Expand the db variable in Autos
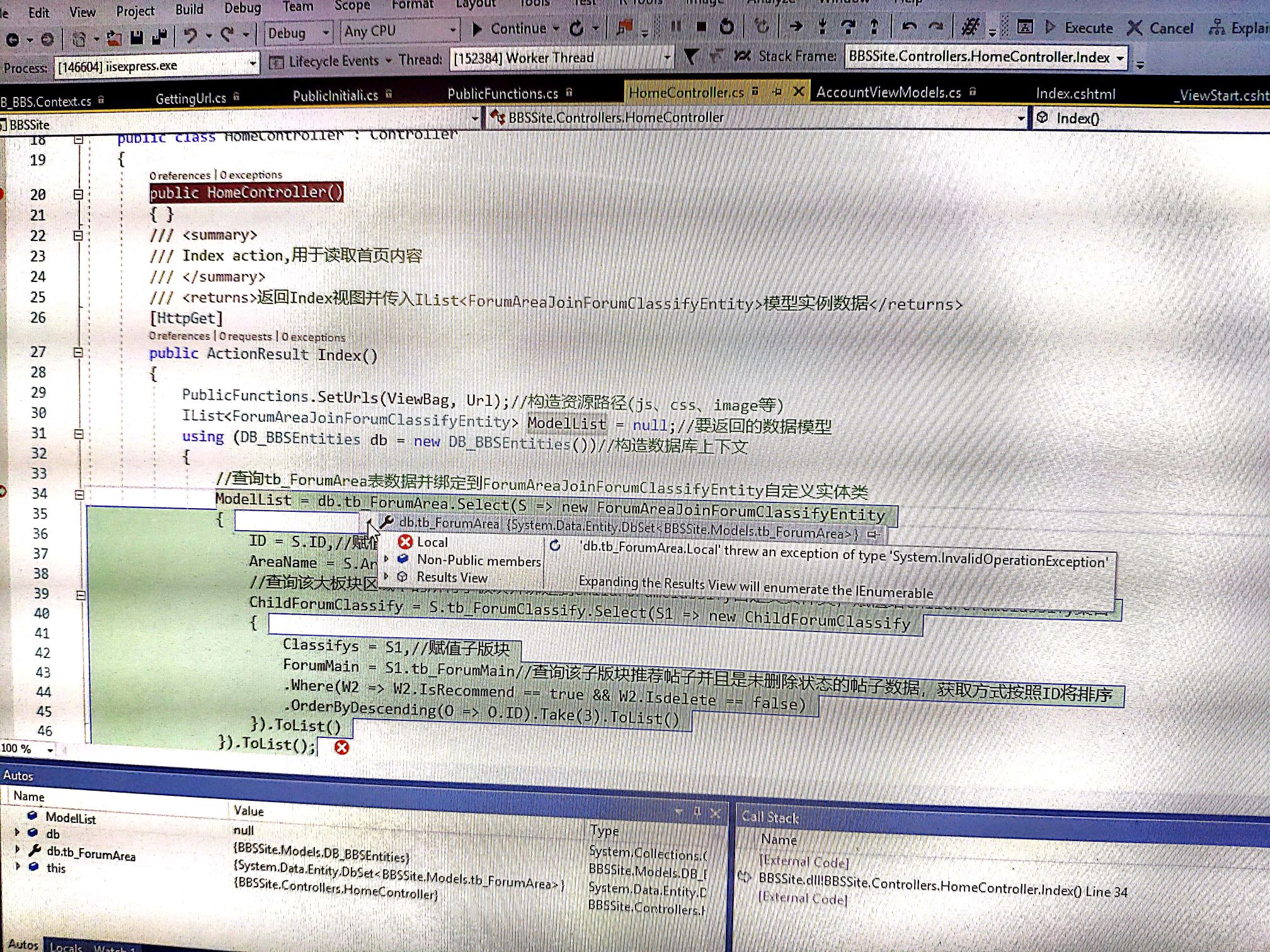Screen dimensions: 1270x952 [17, 832]
